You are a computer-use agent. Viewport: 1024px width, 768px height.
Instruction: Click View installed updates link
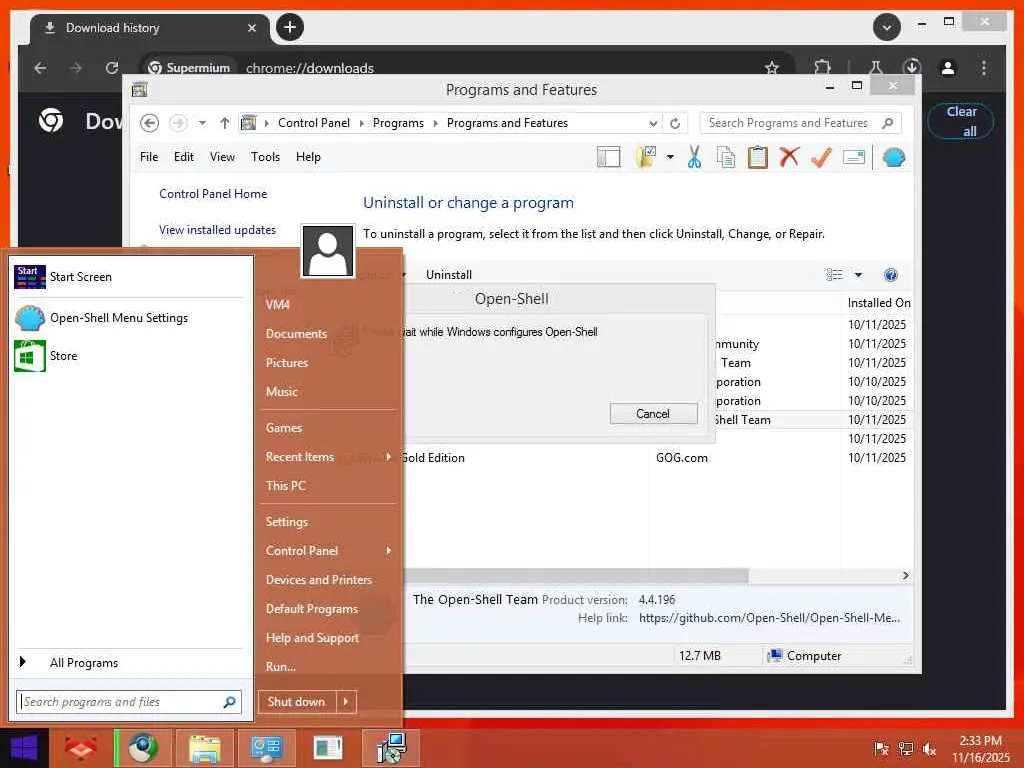click(217, 230)
